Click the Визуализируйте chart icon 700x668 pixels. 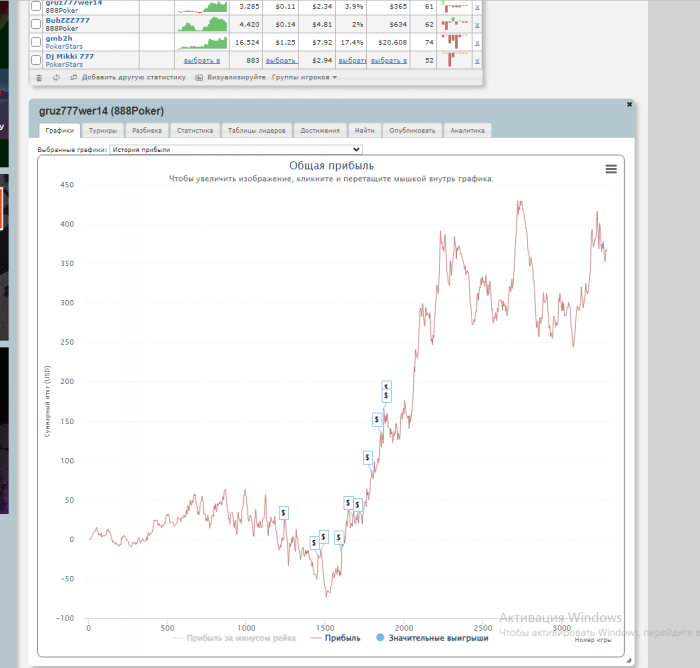(199, 78)
